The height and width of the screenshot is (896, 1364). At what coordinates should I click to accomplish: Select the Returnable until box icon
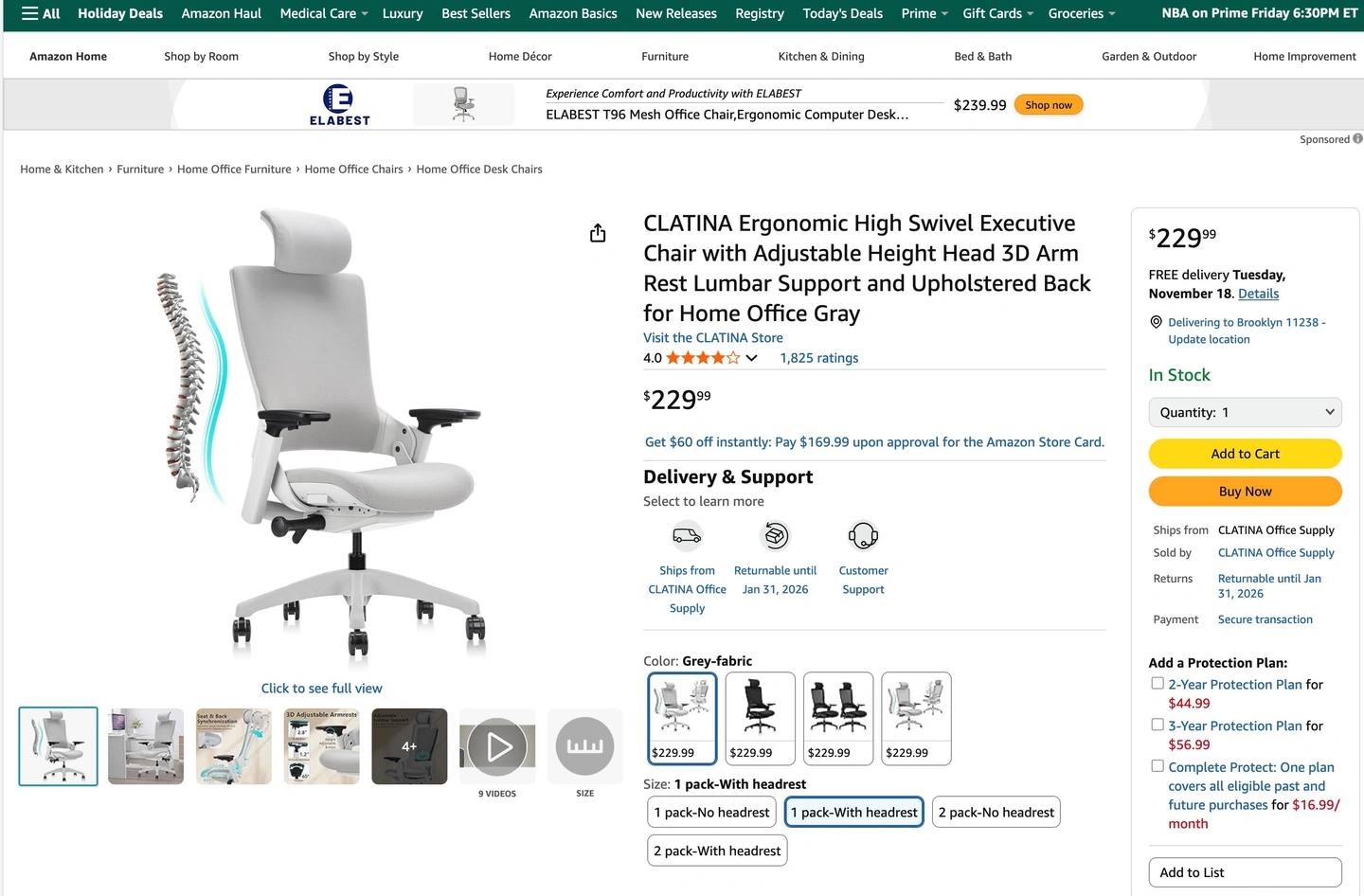(x=776, y=536)
